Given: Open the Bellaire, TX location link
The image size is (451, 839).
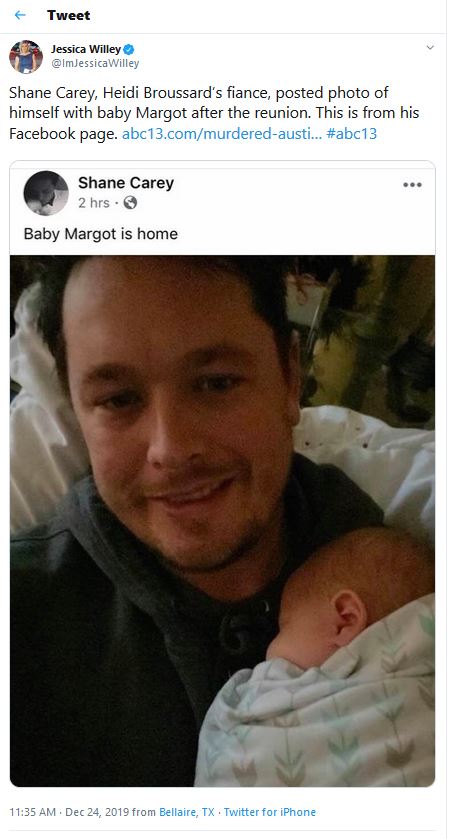Looking at the screenshot, I should coord(187,812).
